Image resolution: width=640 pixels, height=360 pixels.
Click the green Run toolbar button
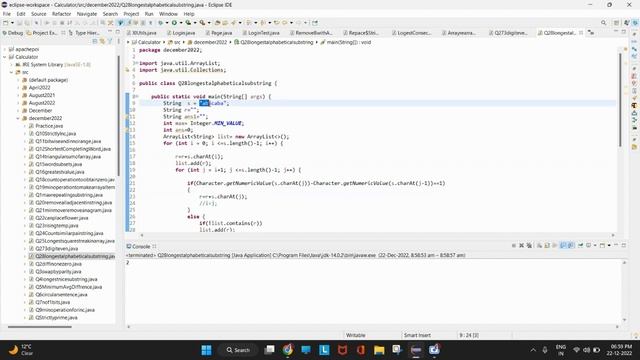(174, 23)
